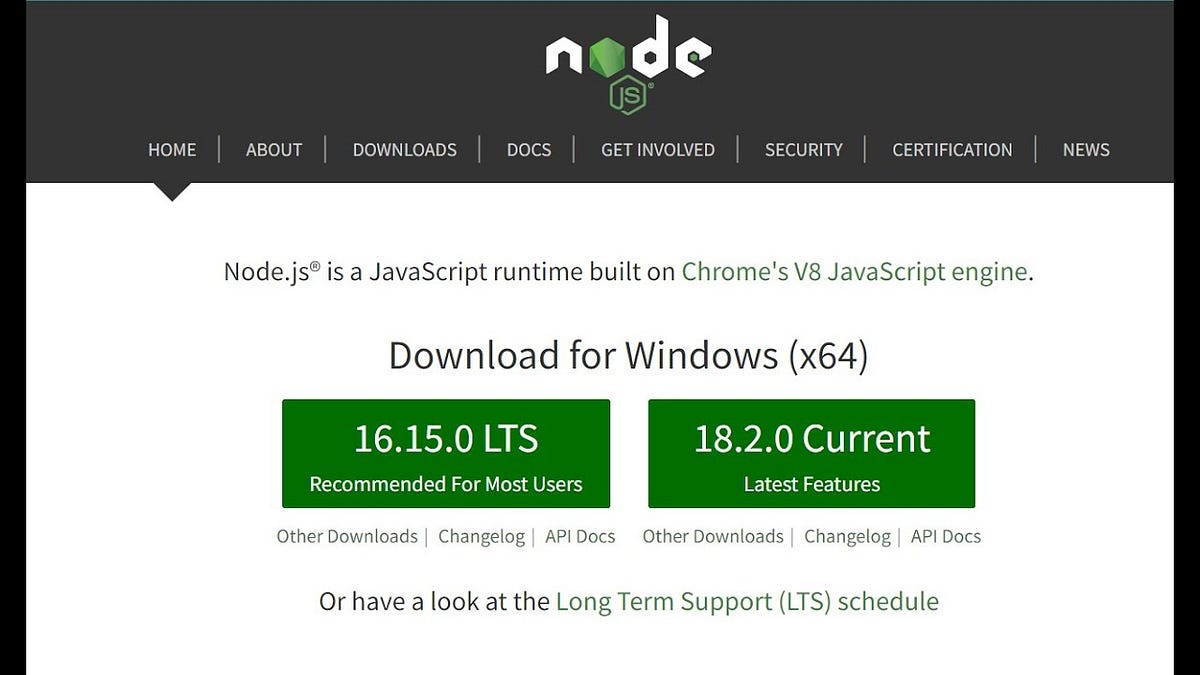Image resolution: width=1200 pixels, height=675 pixels.
Task: Open the NEWS section
Action: click(x=1086, y=149)
